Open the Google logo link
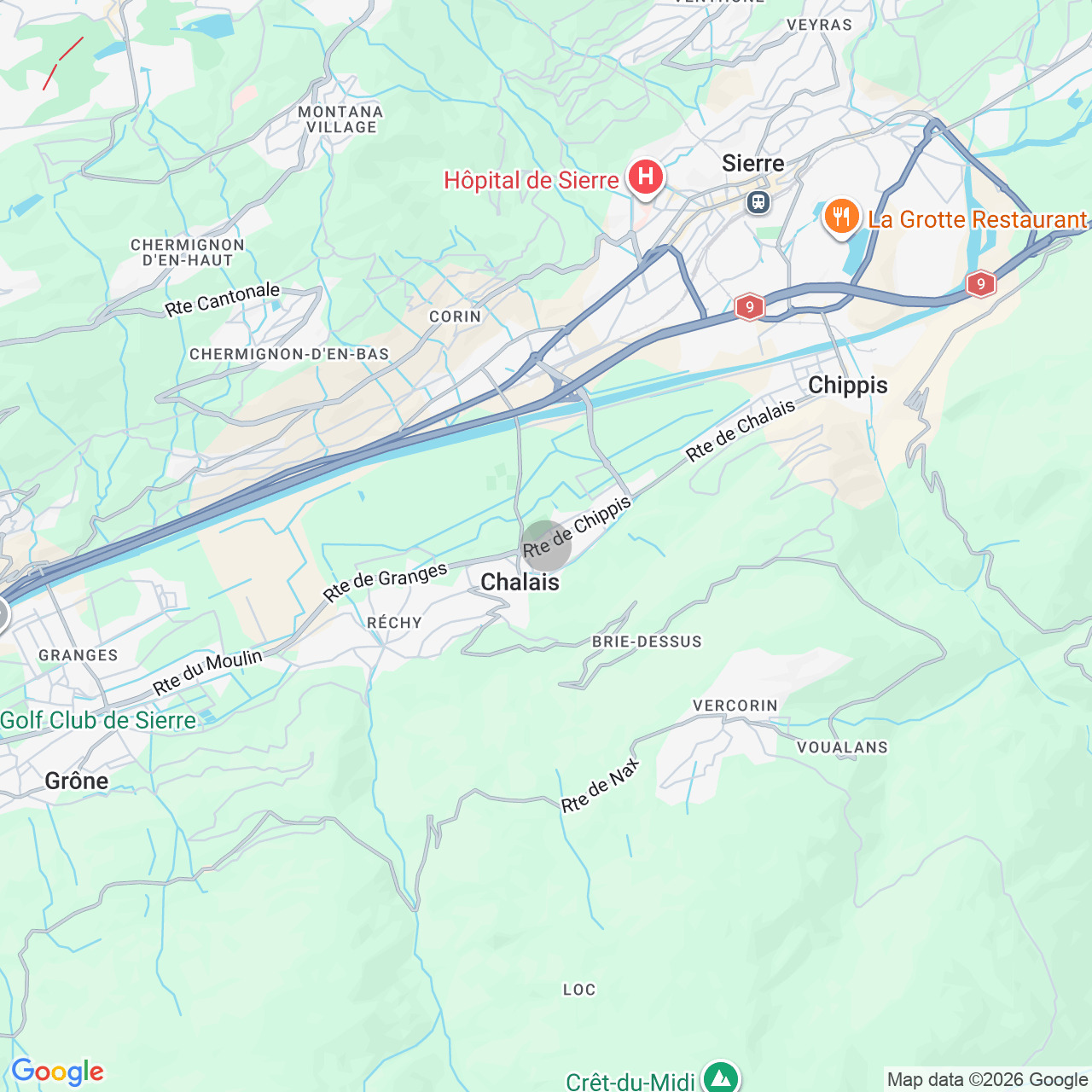Image resolution: width=1092 pixels, height=1092 pixels. pos(57,1072)
